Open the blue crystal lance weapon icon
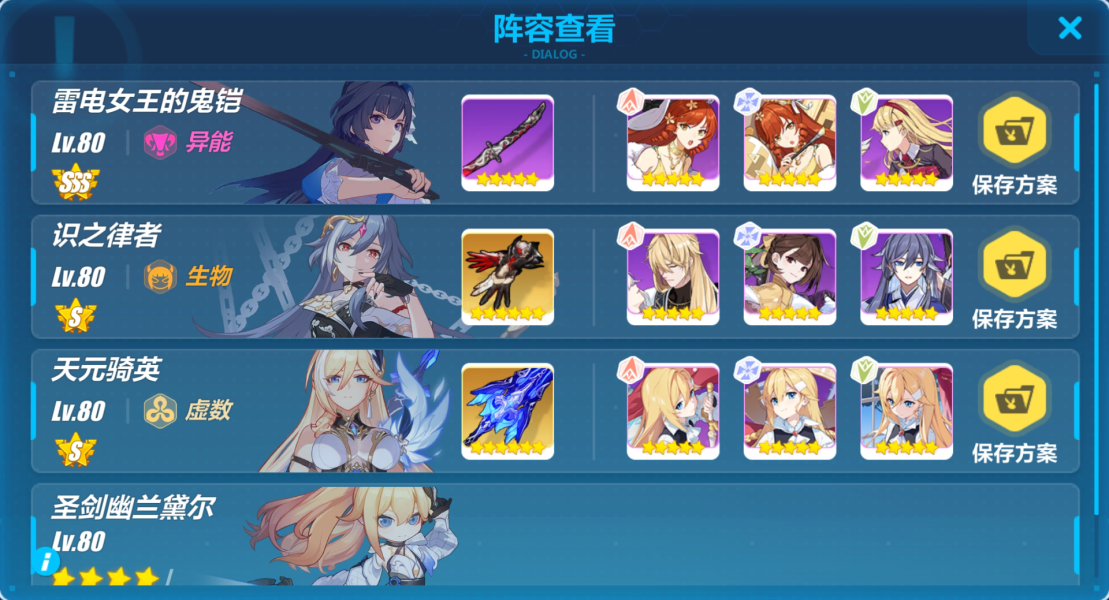Screen dimensions: 1109x600 click(x=507, y=412)
